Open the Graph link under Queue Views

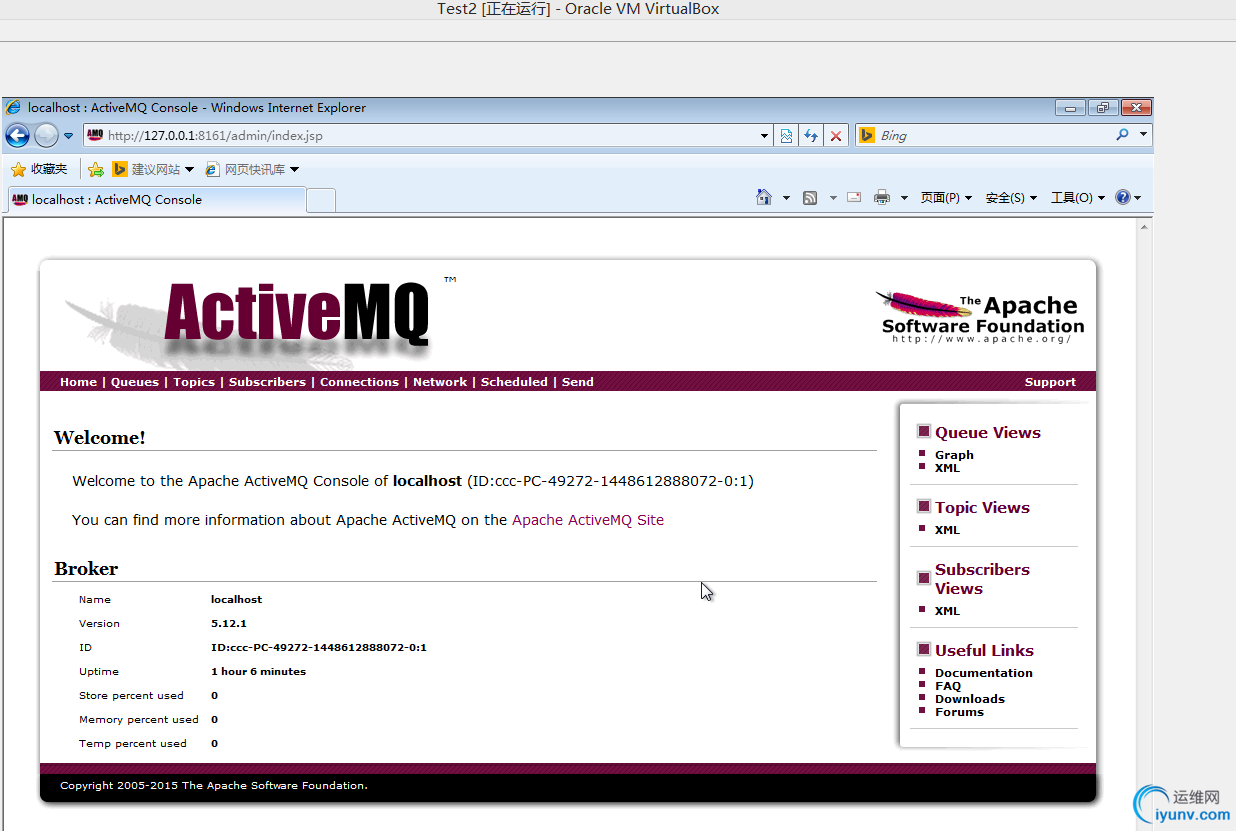click(954, 455)
